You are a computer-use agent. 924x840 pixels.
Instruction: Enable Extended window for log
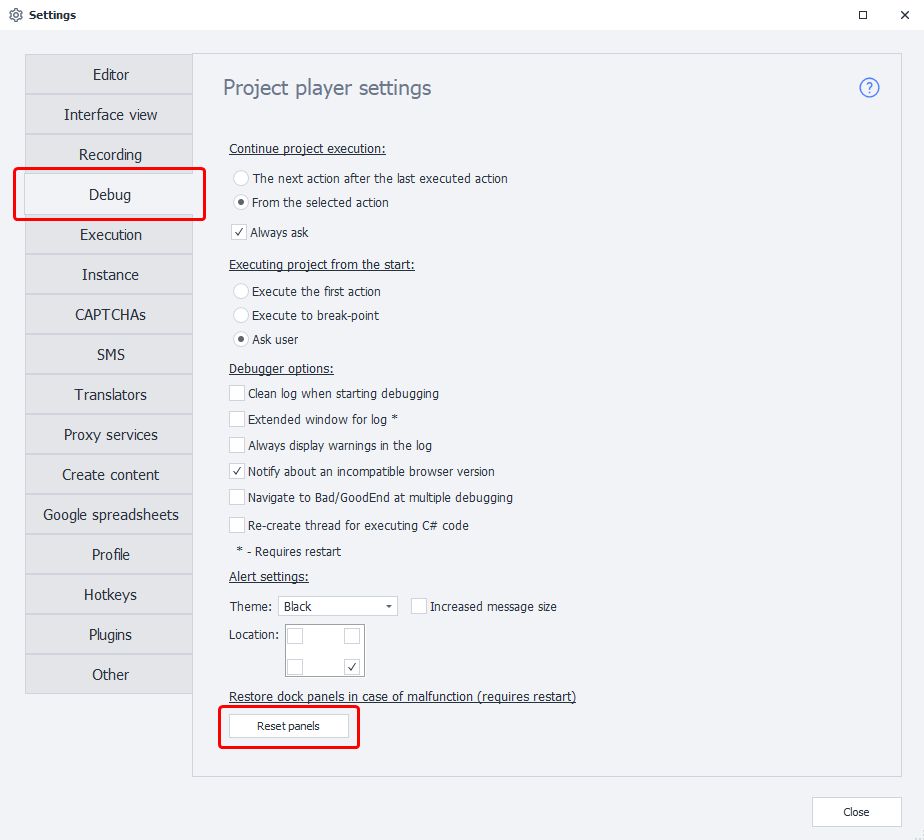[237, 419]
